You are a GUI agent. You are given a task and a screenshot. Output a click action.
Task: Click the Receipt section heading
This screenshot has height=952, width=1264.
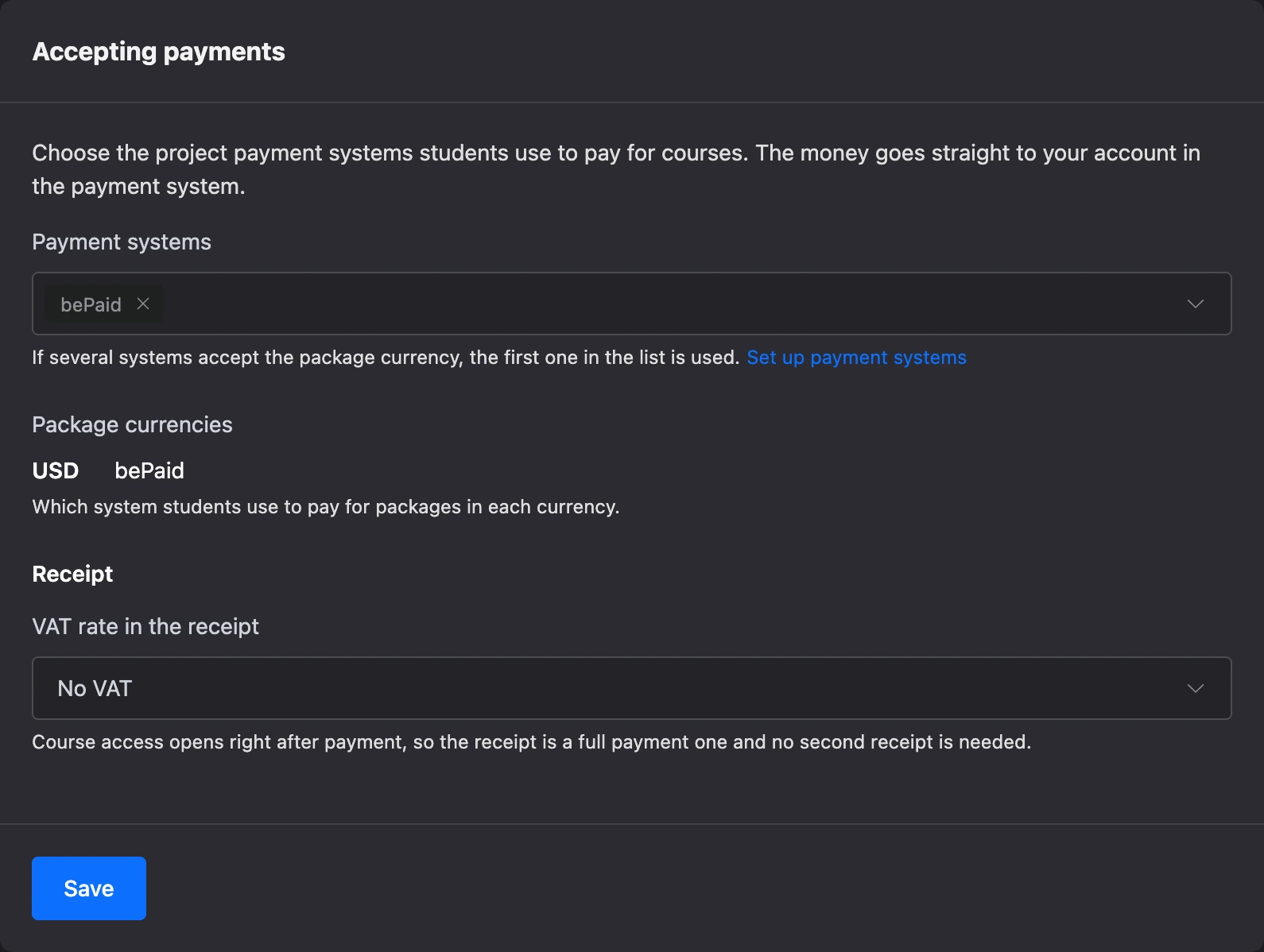72,574
